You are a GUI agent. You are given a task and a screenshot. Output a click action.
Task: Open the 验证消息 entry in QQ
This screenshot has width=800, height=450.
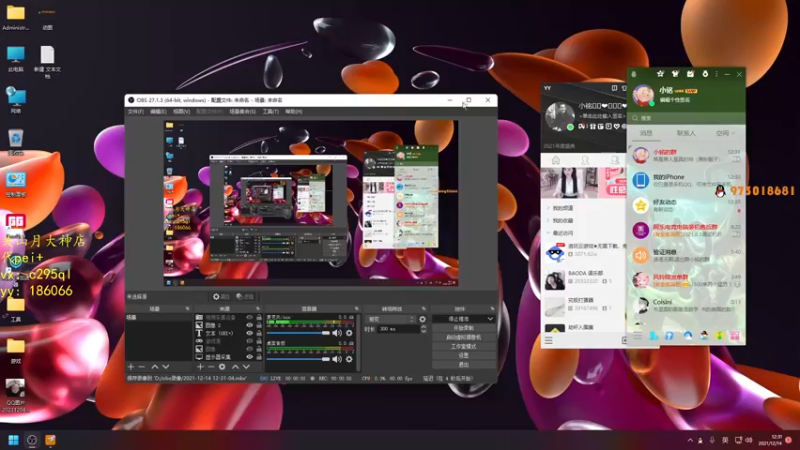(x=686, y=255)
